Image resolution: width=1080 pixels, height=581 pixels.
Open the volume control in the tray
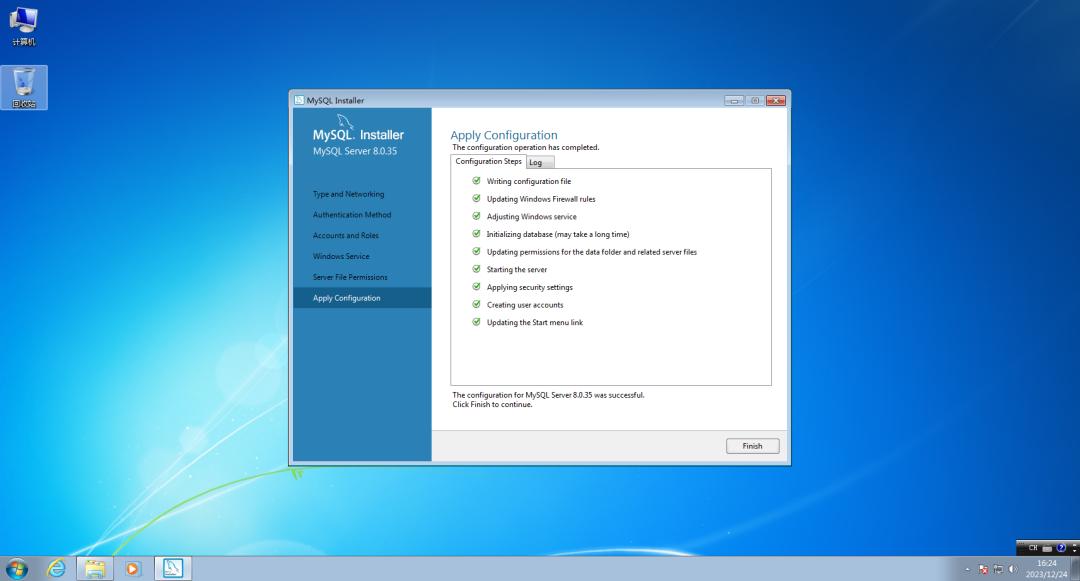pyautogui.click(x=1012, y=569)
